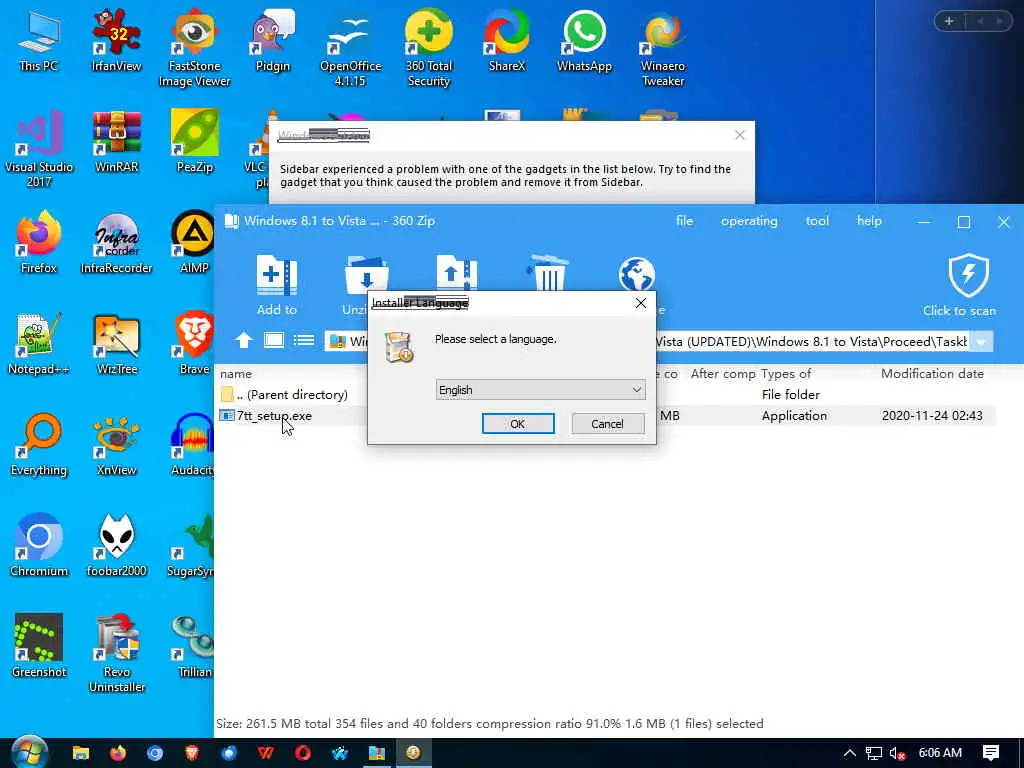Select the Pidgin desktop icon

click(x=272, y=40)
